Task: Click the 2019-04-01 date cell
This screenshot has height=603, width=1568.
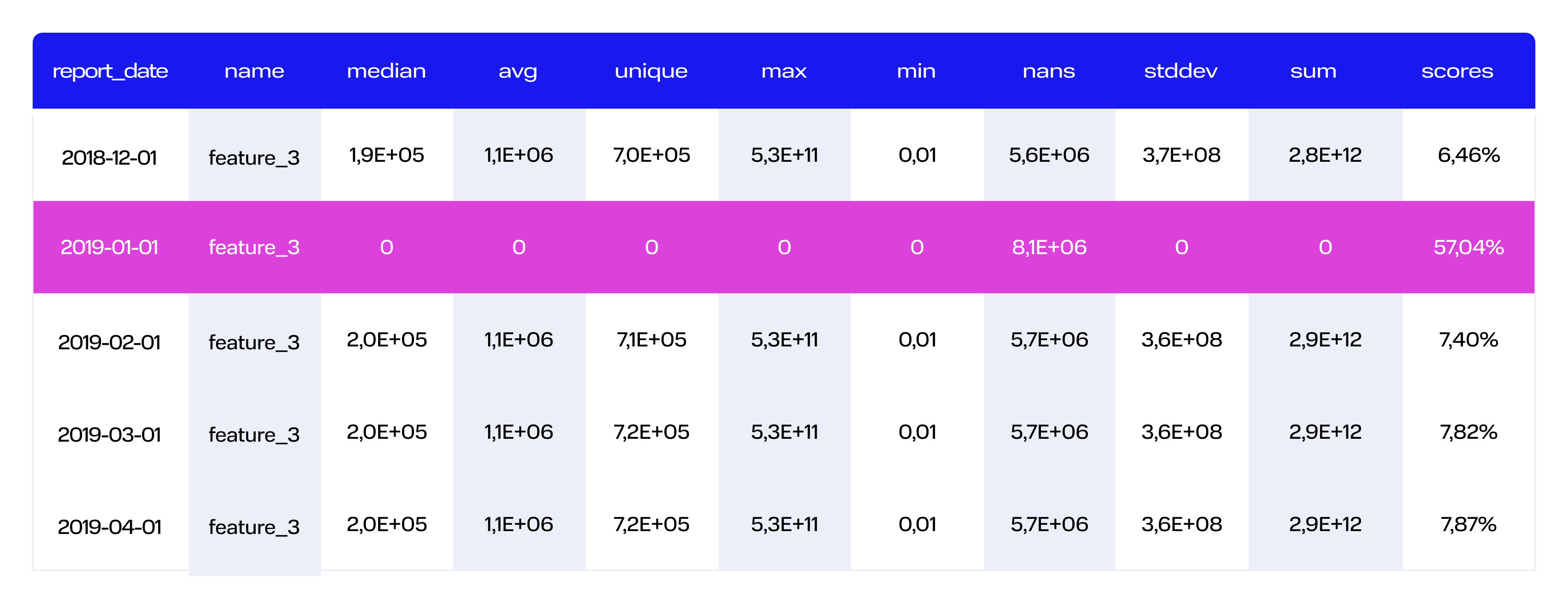Action: 109,527
